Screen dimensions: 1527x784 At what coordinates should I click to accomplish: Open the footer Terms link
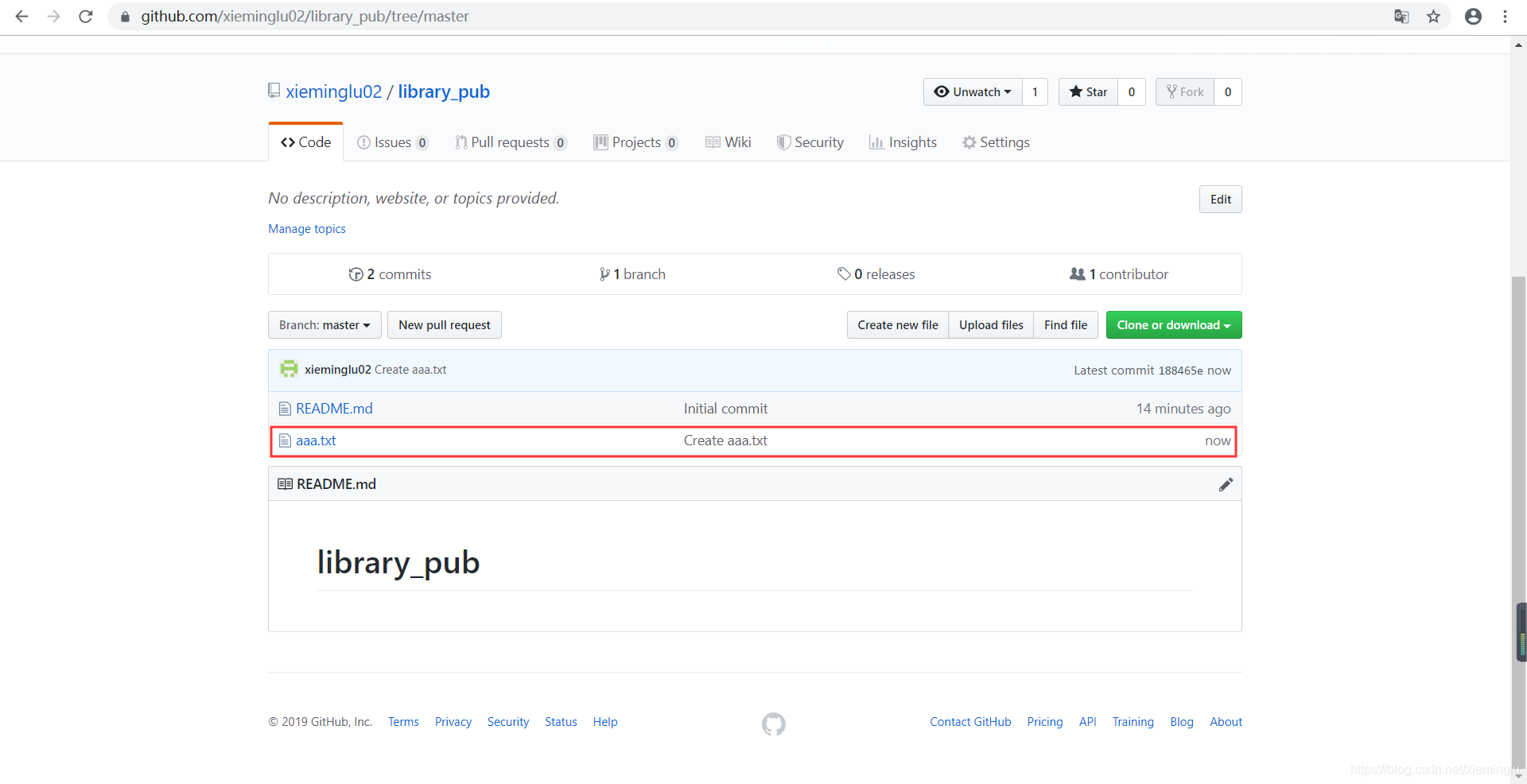403,722
